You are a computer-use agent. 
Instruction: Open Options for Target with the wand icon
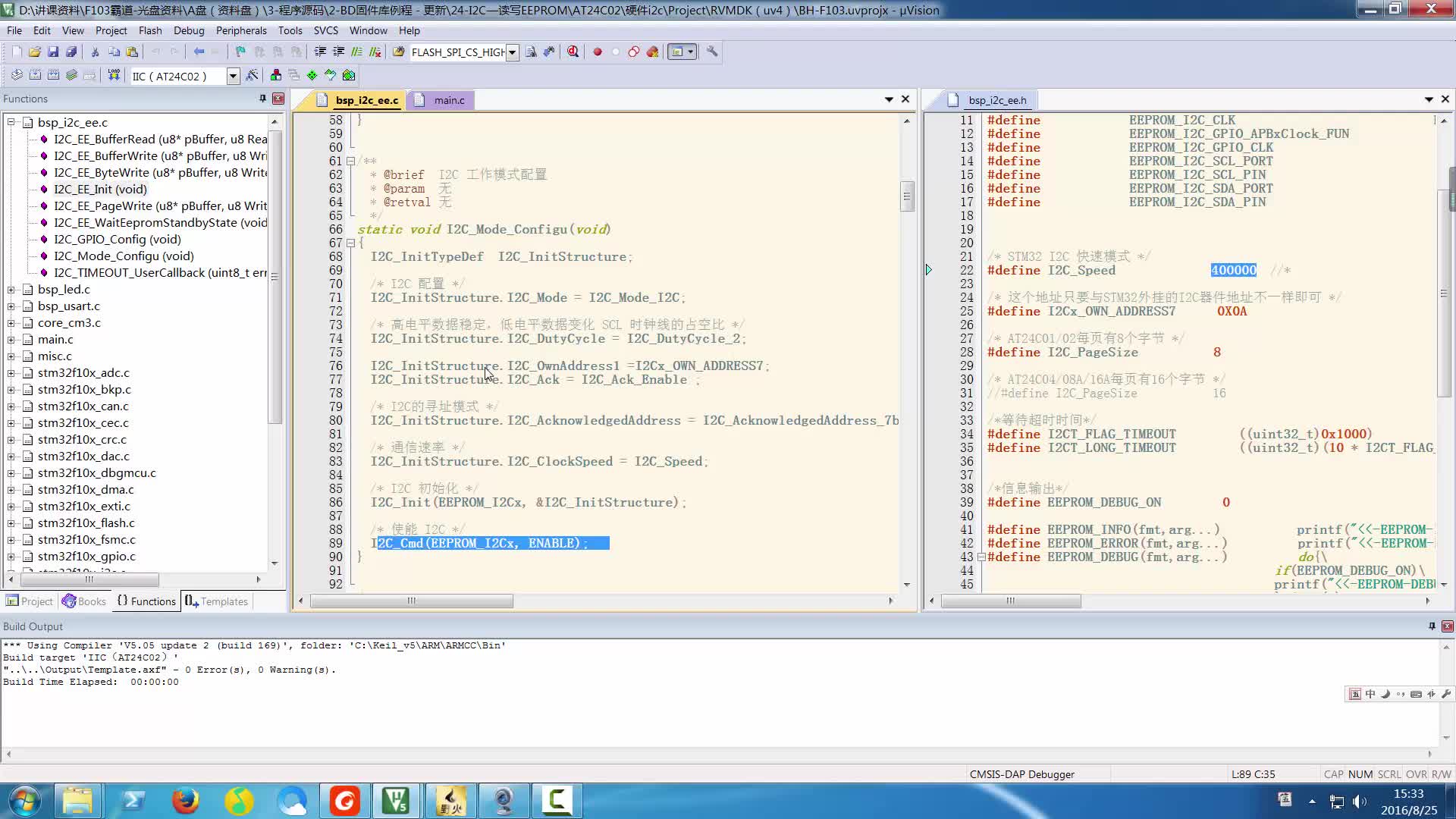pos(253,75)
